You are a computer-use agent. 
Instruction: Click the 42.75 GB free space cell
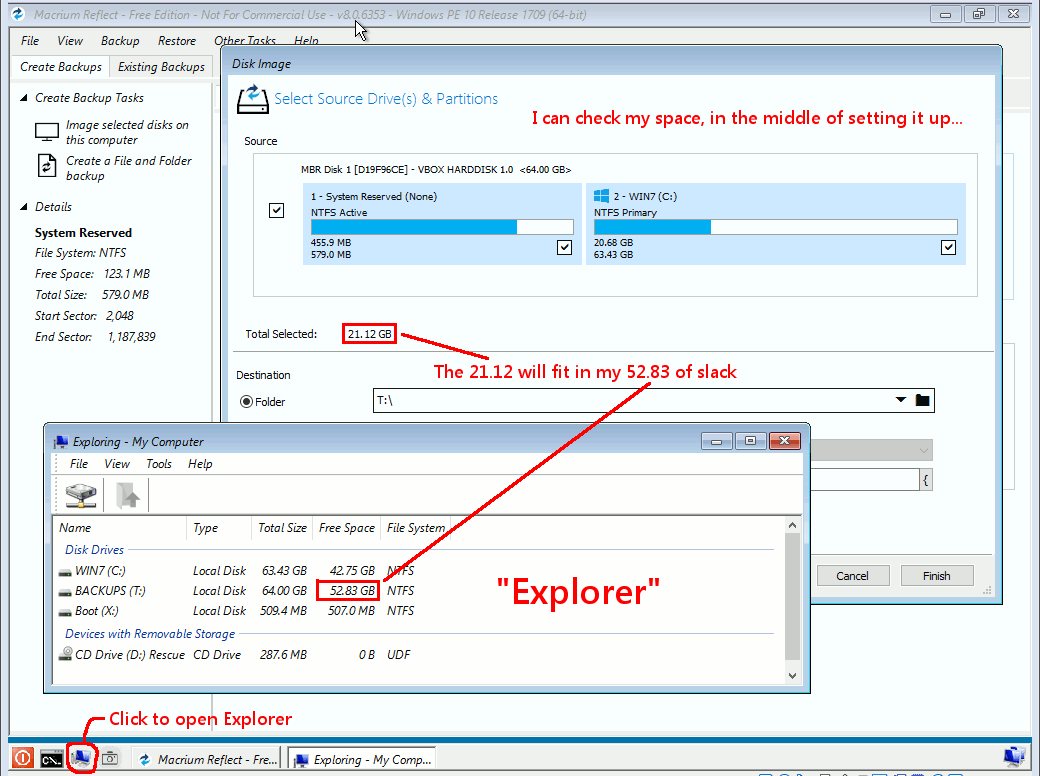click(352, 570)
